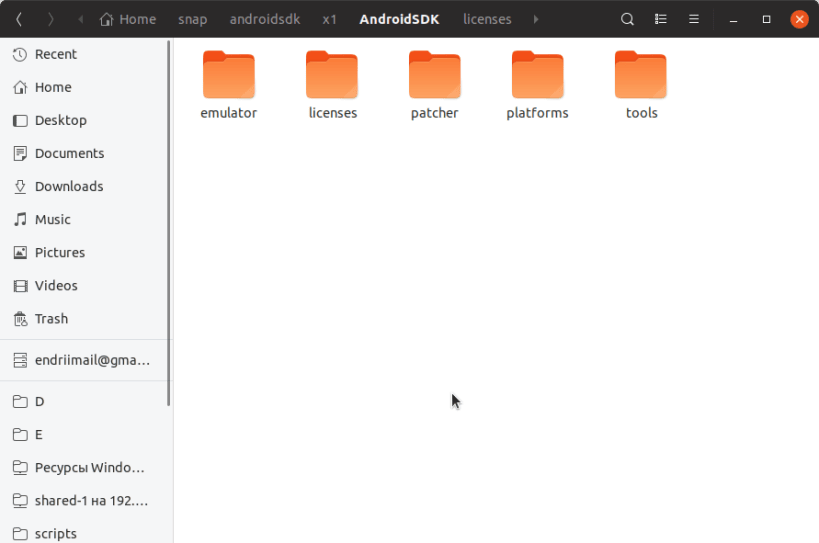This screenshot has width=819, height=543.
Task: Open Documents in the sidebar
Action: (84, 154)
